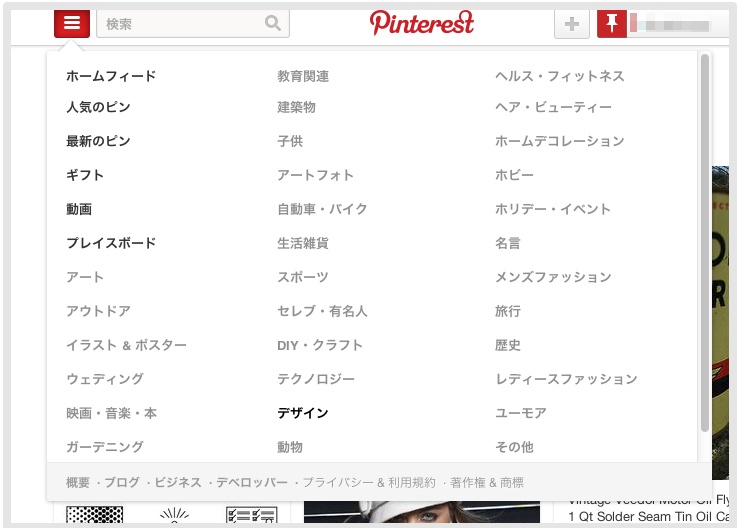The image size is (742, 528).
Task: Choose the 名言 category
Action: point(508,243)
